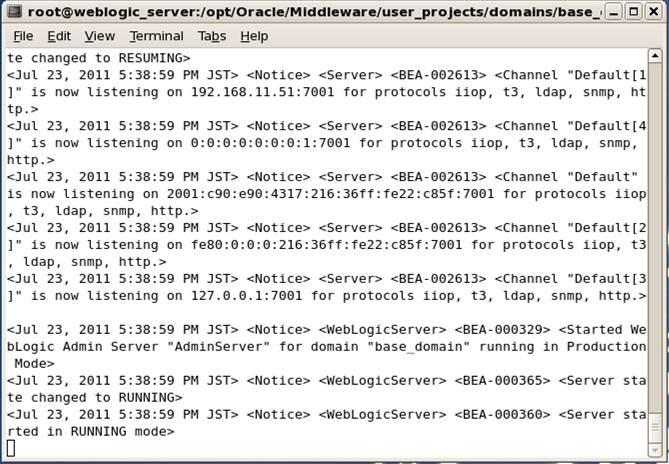
Task: Click the scrollbar up arrow
Action: [x=654, y=56]
